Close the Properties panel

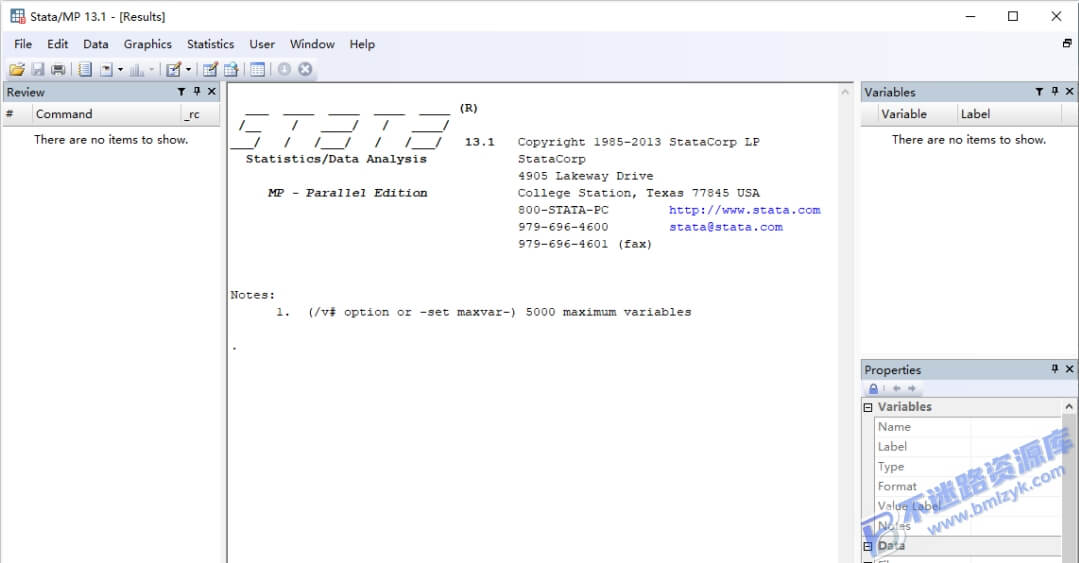click(1069, 370)
